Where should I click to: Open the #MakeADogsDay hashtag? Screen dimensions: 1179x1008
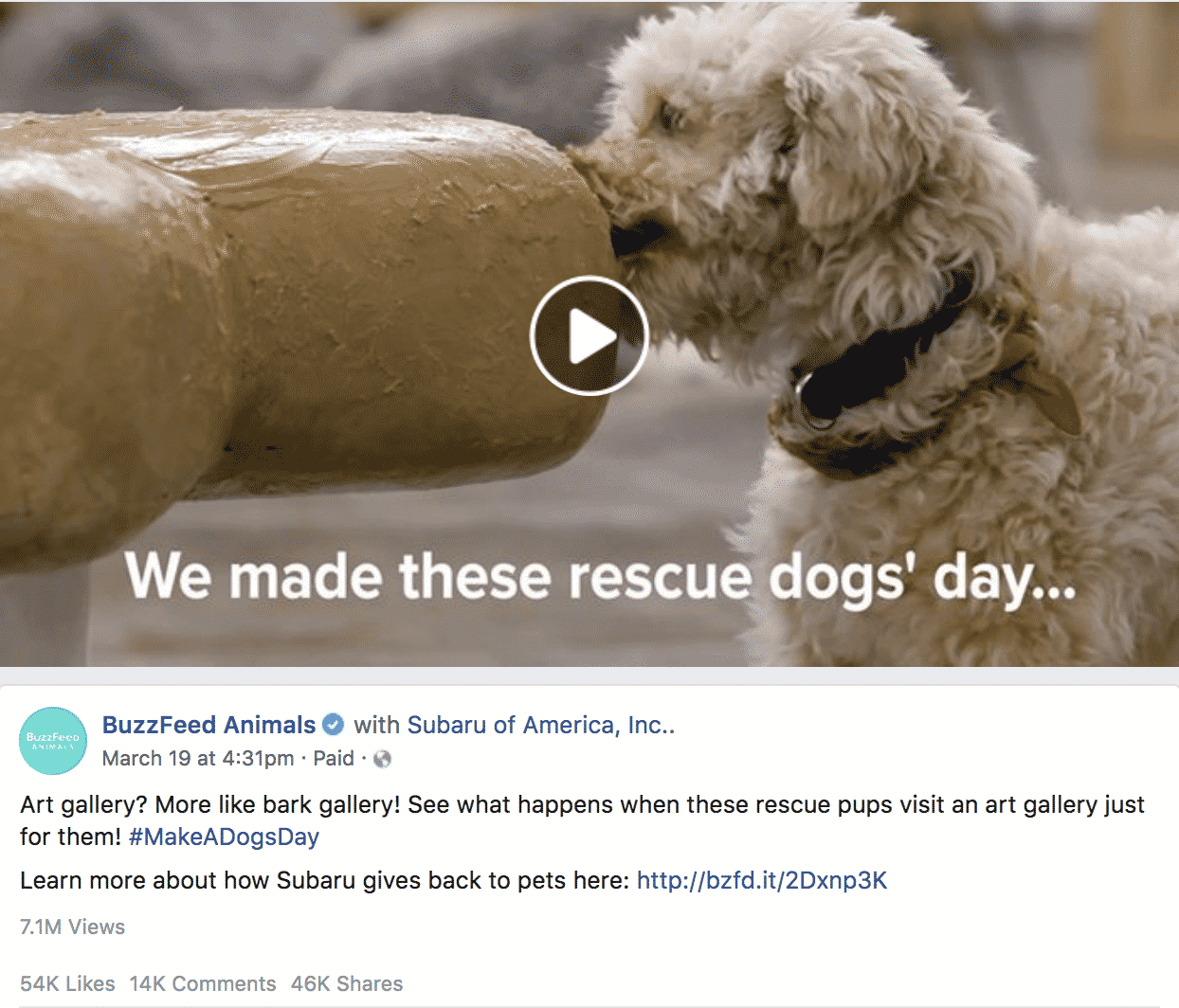coord(224,837)
